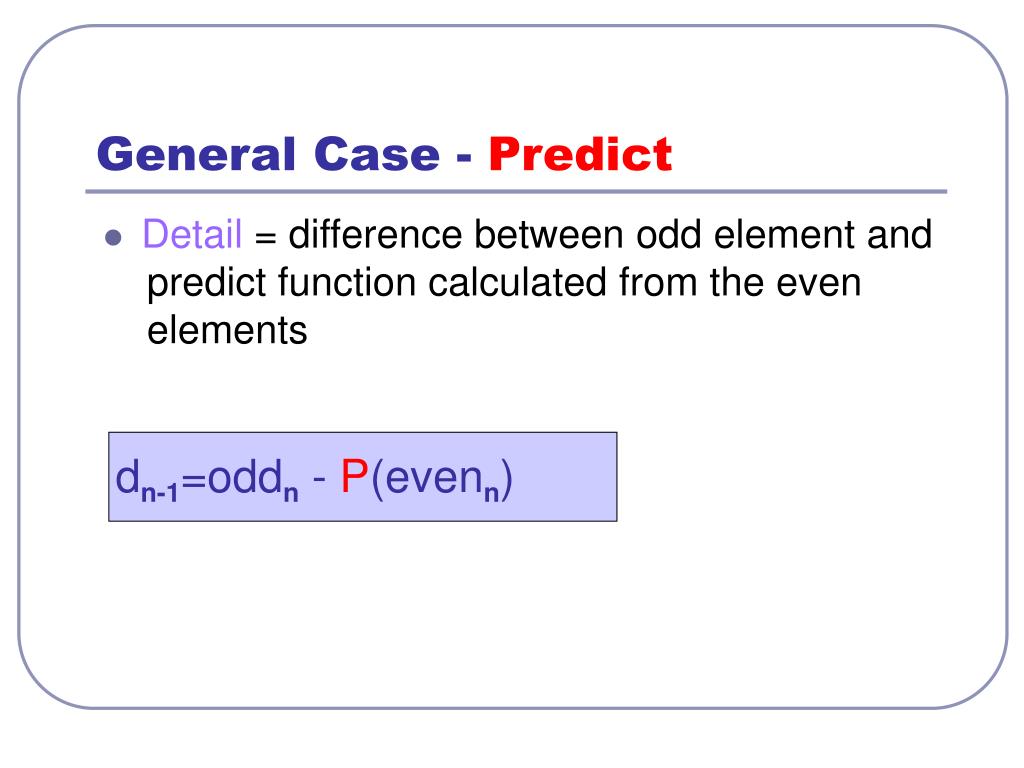Viewport: 1024px width, 768px height.
Task: Click the word even on second line
Action: click(x=818, y=282)
